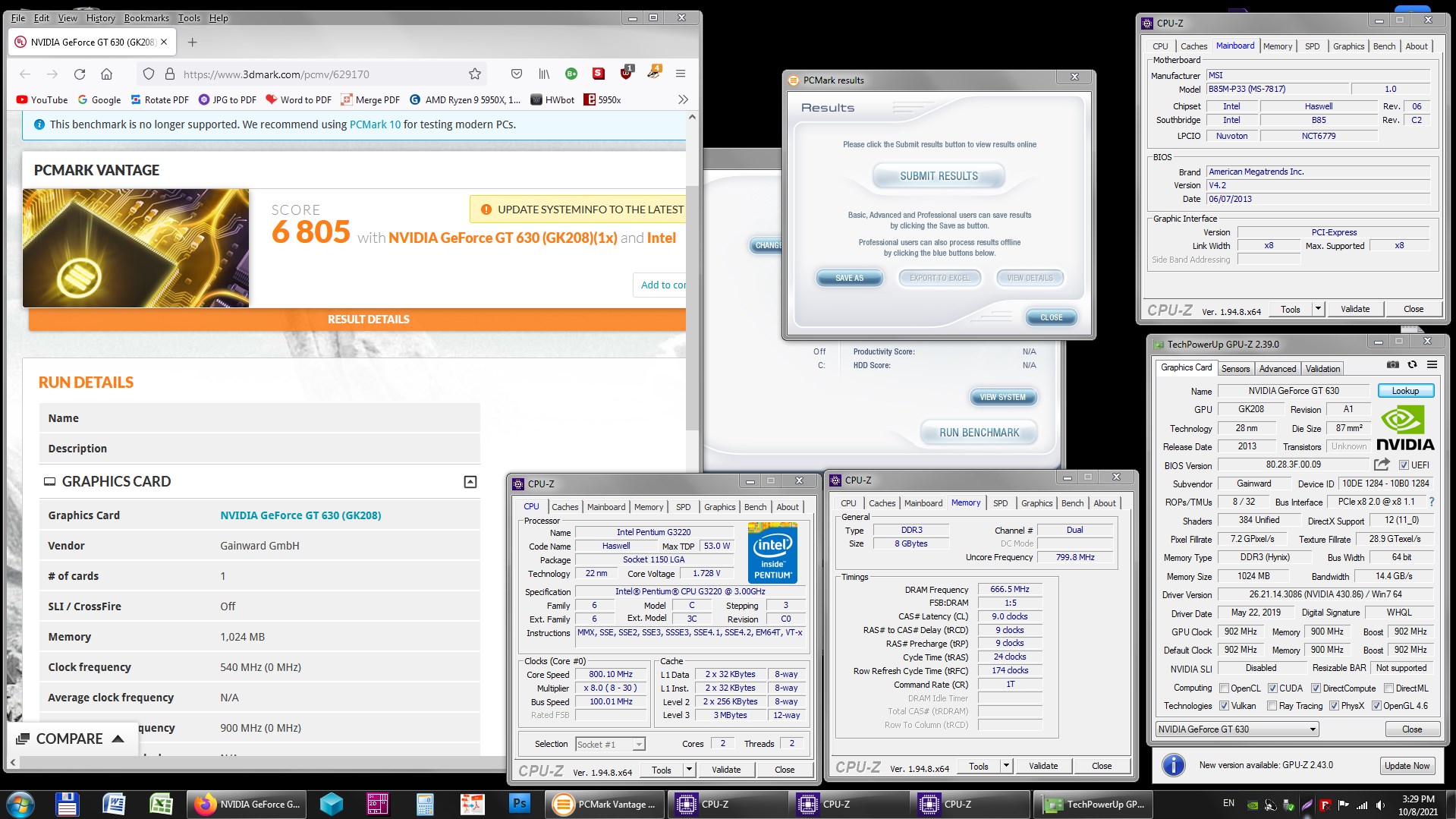Open Tools dropdown arrow in CPU-Z Memory window
The height and width of the screenshot is (819, 1456).
1006,766
